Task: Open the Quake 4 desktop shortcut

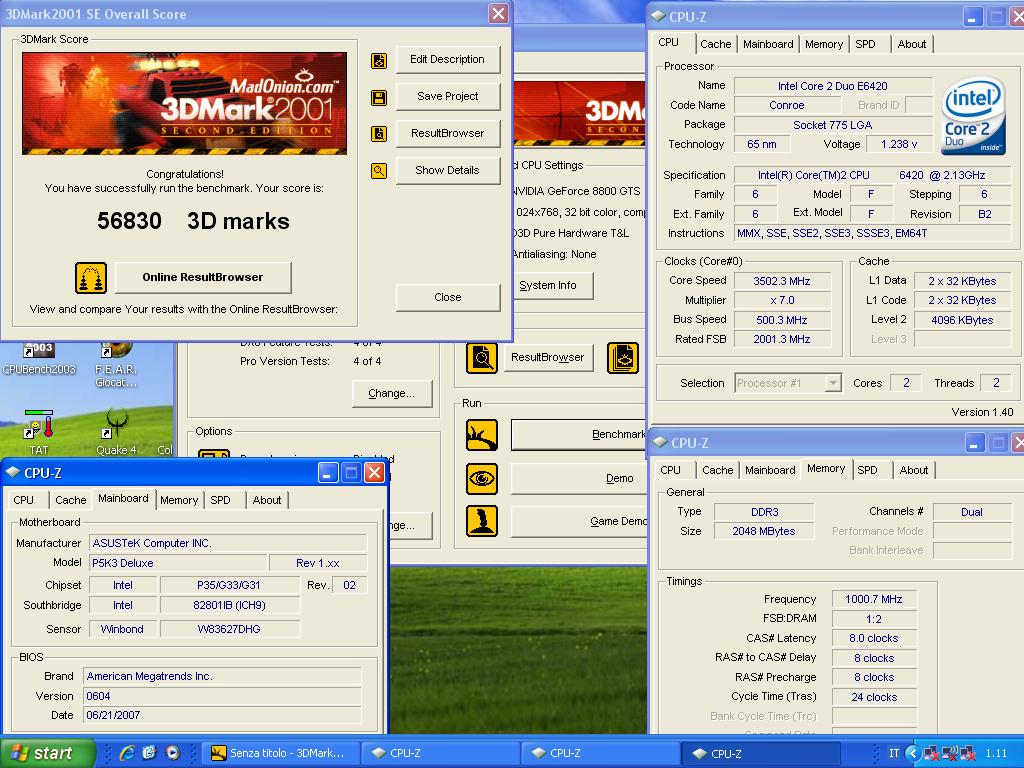Action: 116,431
